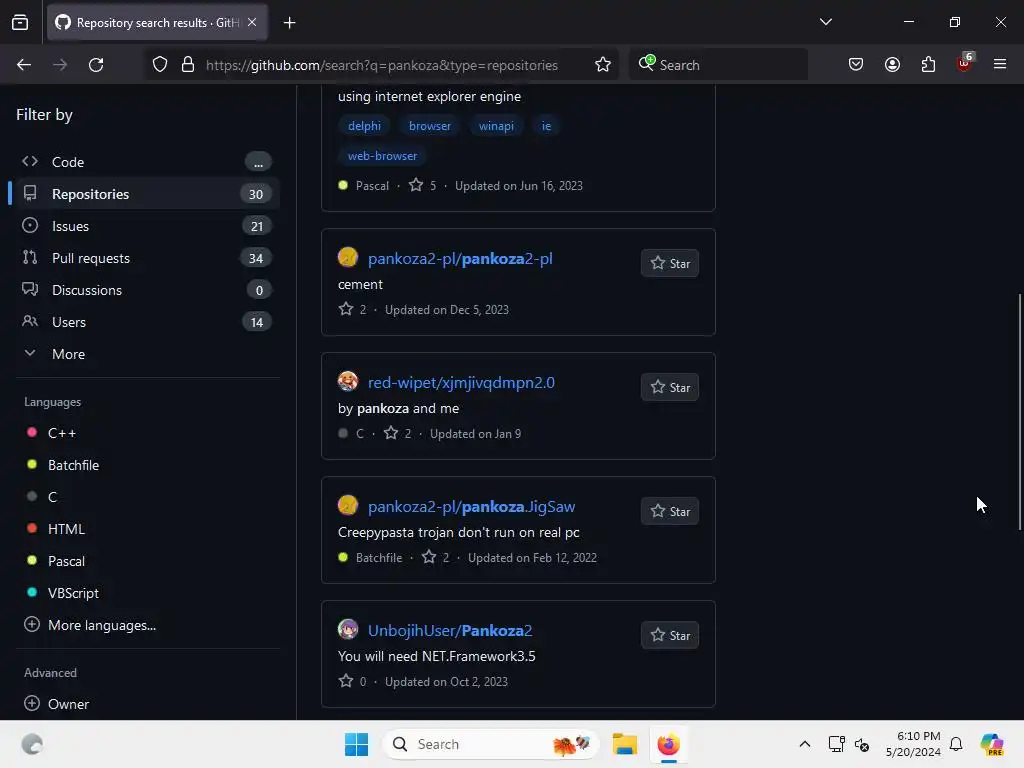Viewport: 1024px width, 768px height.
Task: Click the site padlock icon
Action: click(x=188, y=65)
